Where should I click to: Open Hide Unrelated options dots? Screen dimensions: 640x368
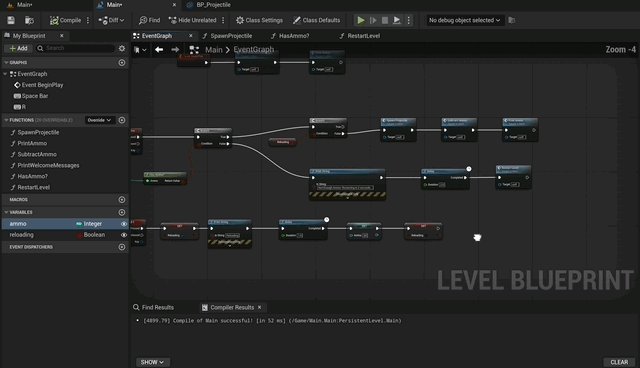tap(223, 20)
